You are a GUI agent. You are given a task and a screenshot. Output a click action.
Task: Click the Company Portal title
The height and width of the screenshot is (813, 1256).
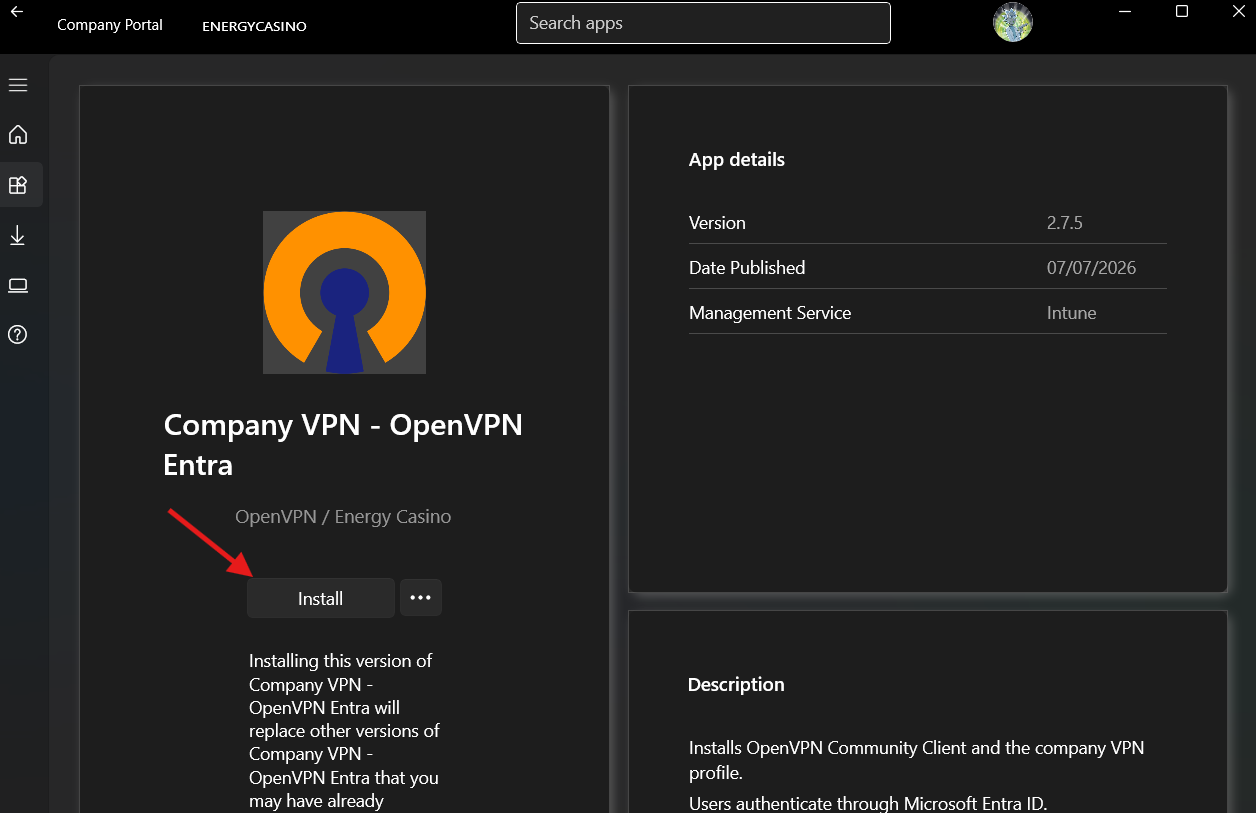(x=110, y=25)
